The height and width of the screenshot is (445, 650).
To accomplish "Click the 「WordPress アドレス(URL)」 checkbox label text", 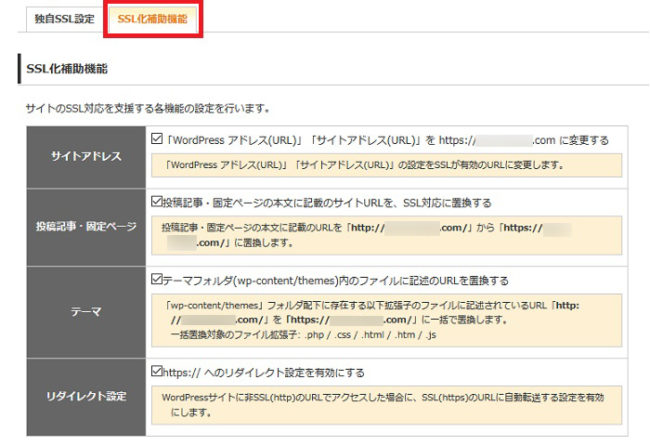I will [x=386, y=140].
